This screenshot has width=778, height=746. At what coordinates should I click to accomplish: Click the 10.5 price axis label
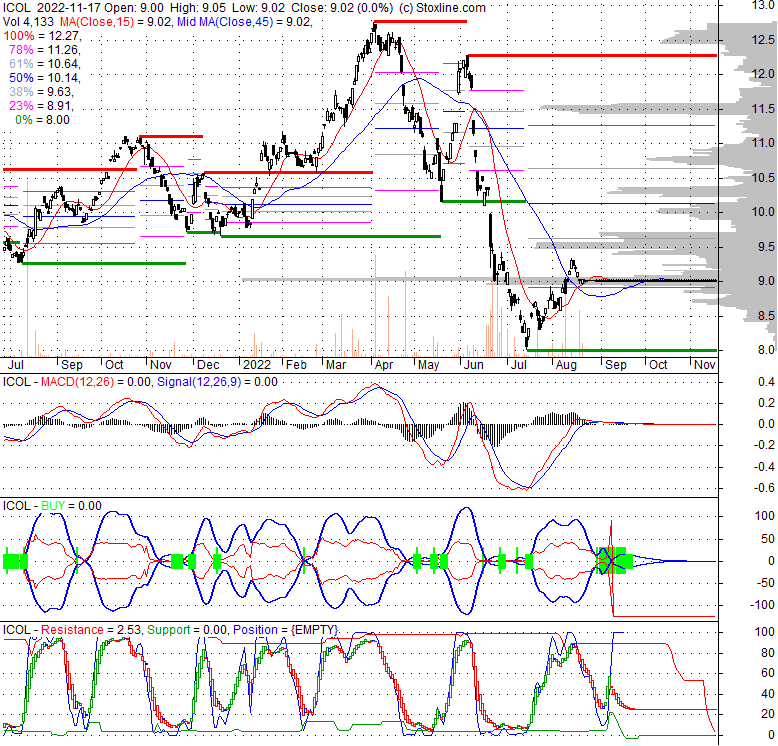(x=763, y=178)
